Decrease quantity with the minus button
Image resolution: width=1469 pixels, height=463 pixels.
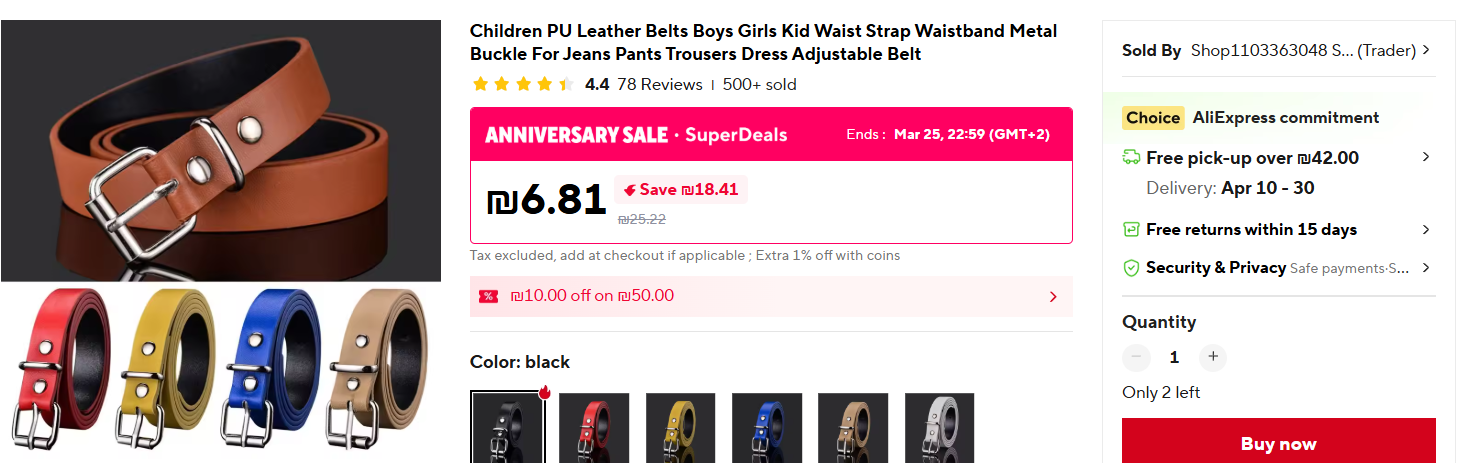click(x=1136, y=357)
